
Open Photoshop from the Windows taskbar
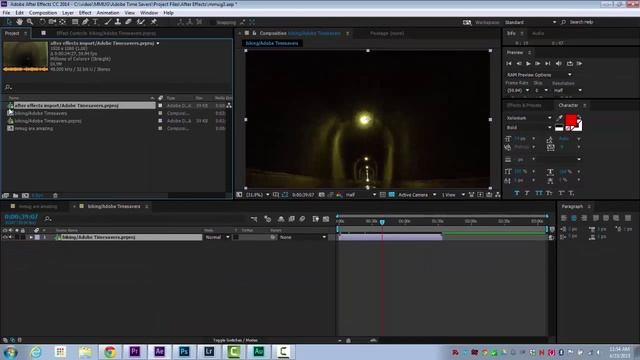184,351
